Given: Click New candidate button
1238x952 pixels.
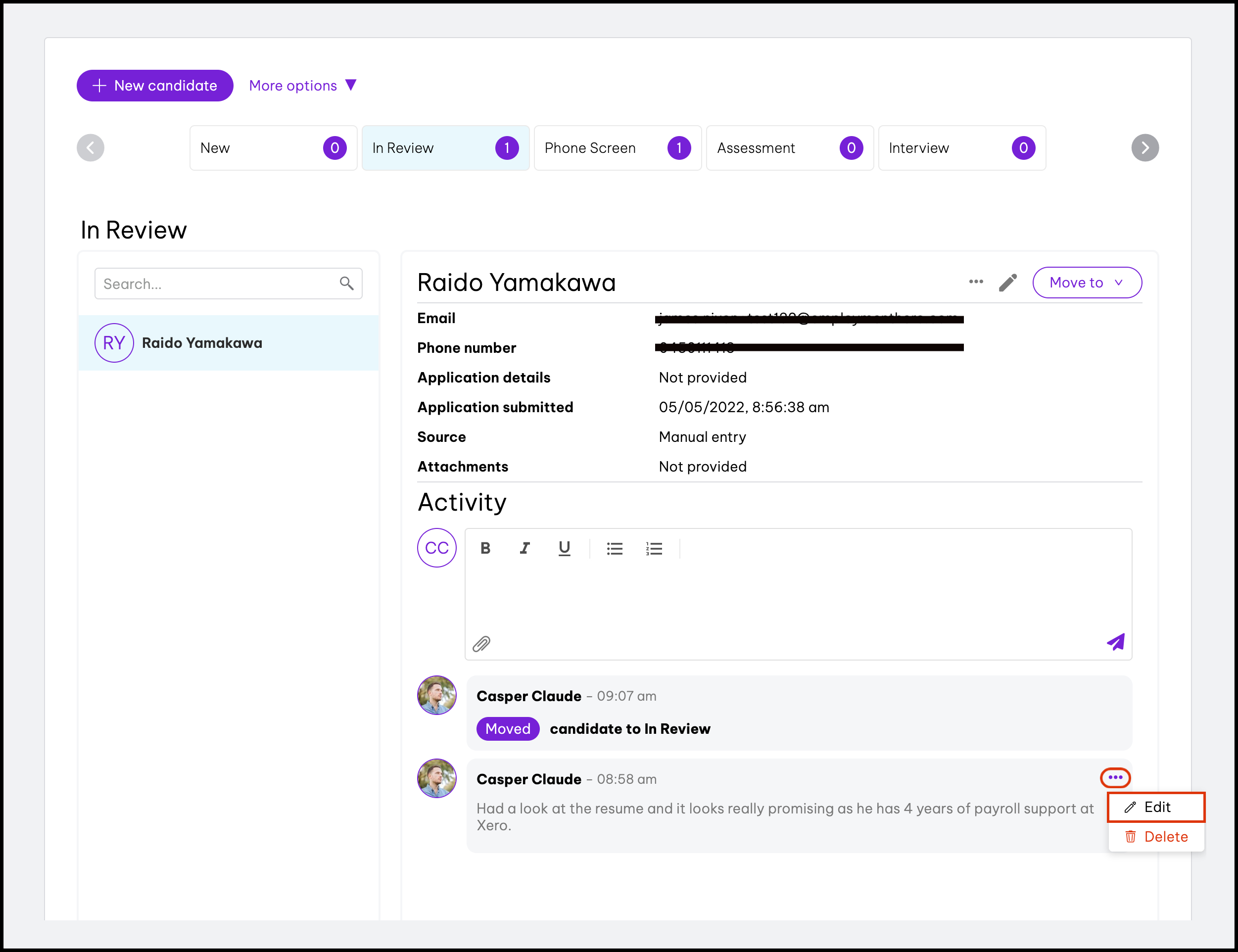Looking at the screenshot, I should 155,86.
